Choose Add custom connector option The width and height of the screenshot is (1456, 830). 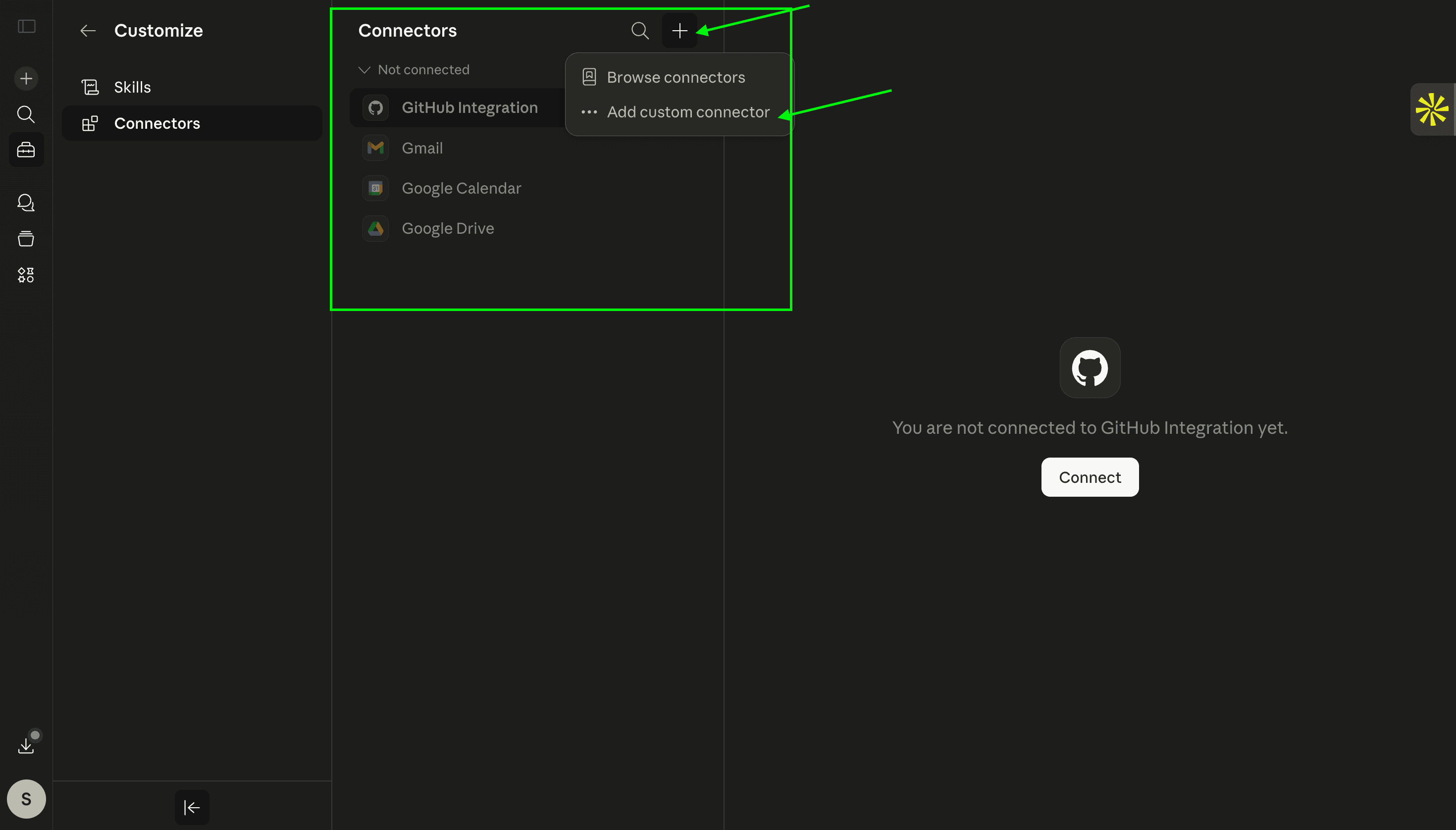pos(687,112)
